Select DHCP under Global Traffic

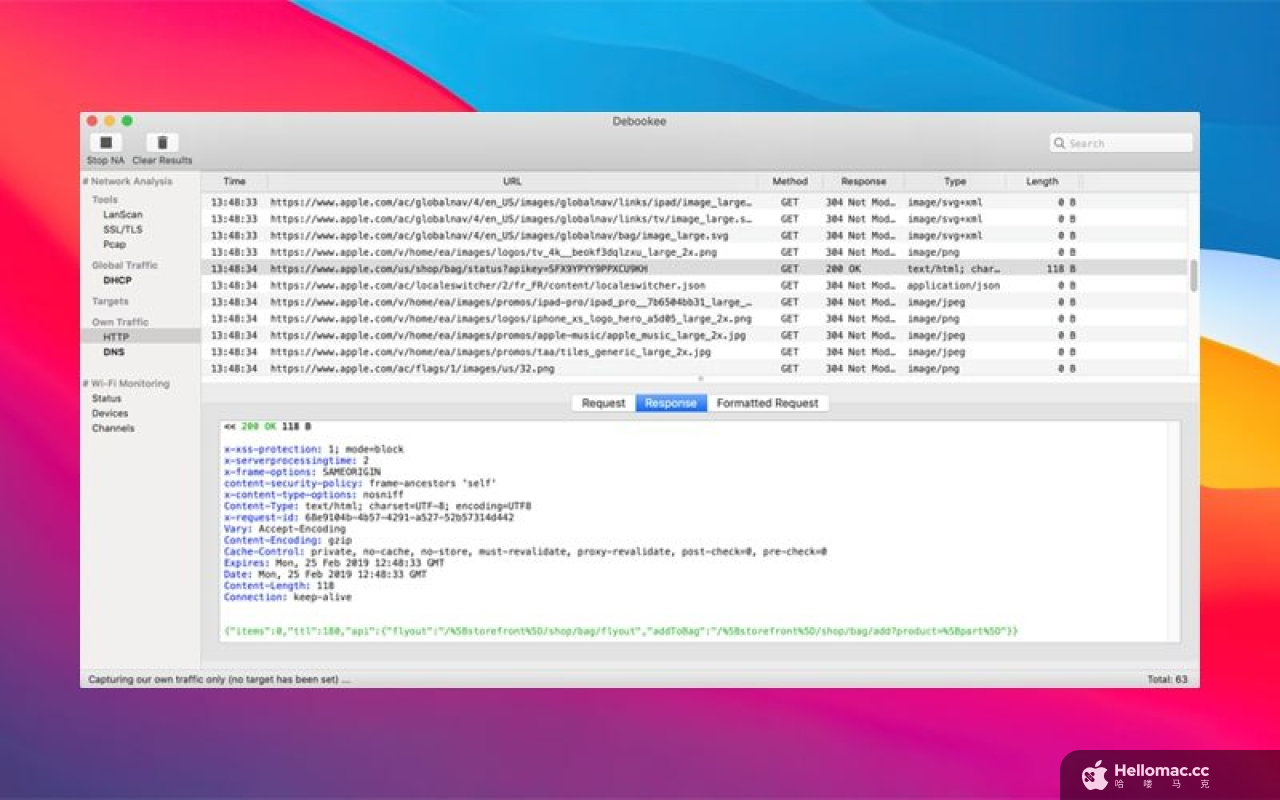pos(117,280)
